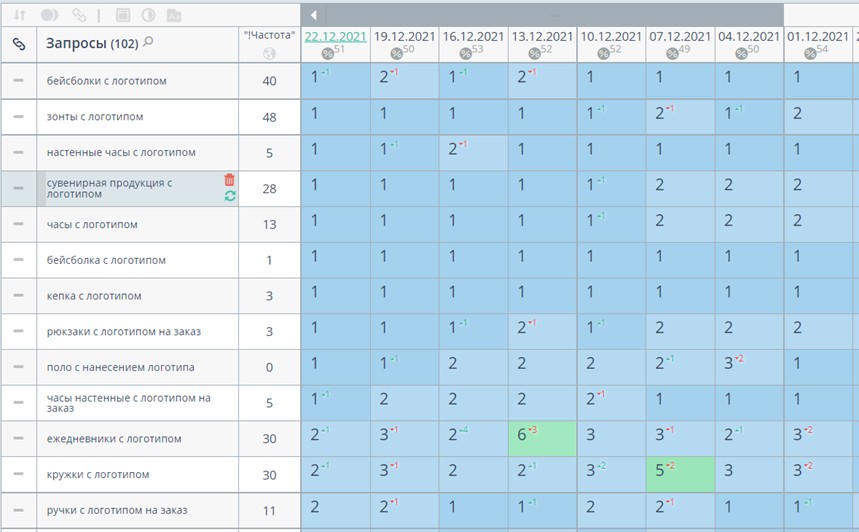Image resolution: width=859 pixels, height=532 pixels.
Task: Click position 2 for 'настенные часы с логотипом' on 16.12.2021
Action: pyautogui.click(x=473, y=152)
